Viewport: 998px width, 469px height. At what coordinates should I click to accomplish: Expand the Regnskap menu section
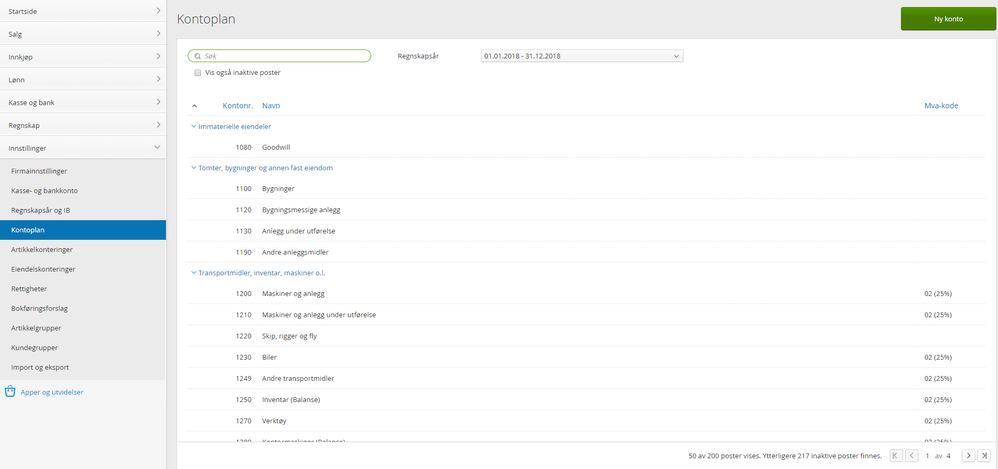click(83, 125)
